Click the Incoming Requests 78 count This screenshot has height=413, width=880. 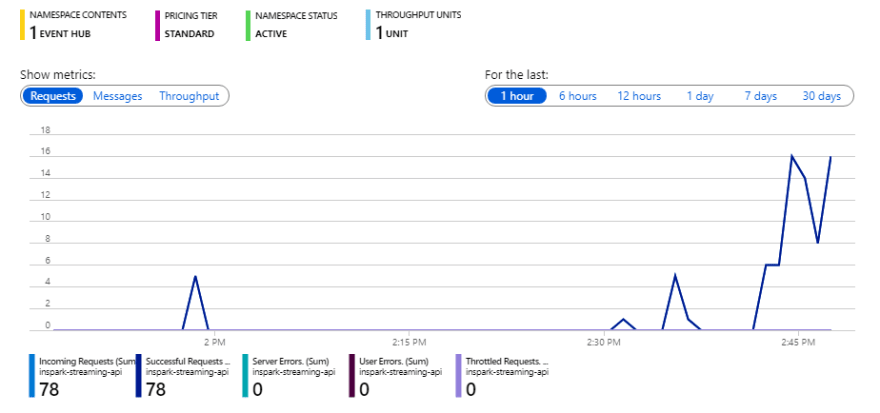point(49,389)
